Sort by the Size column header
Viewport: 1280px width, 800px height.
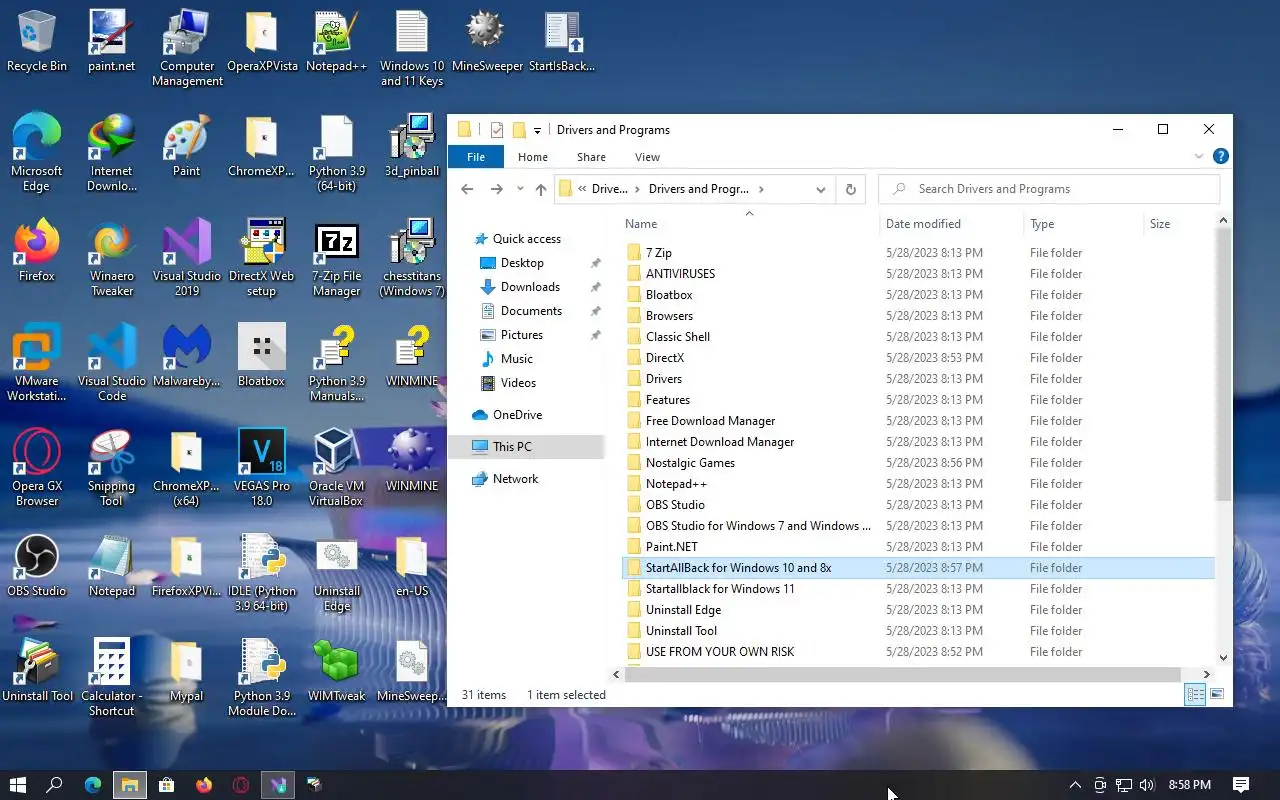(1178, 224)
